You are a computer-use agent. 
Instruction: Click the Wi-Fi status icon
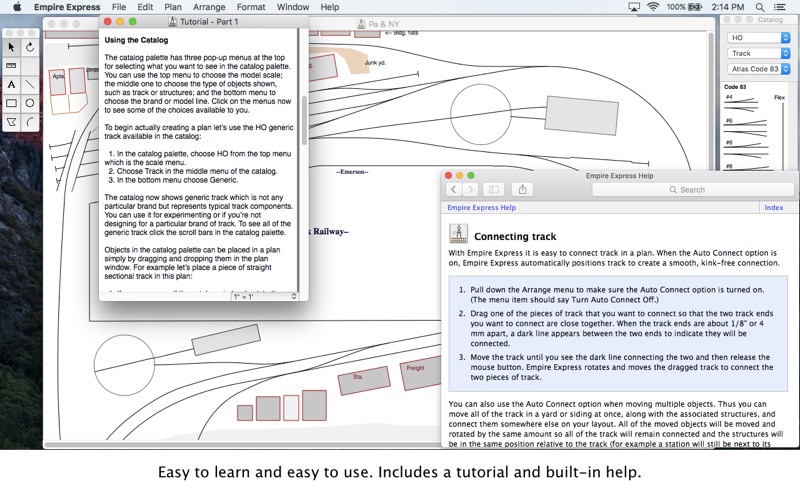[x=653, y=7]
